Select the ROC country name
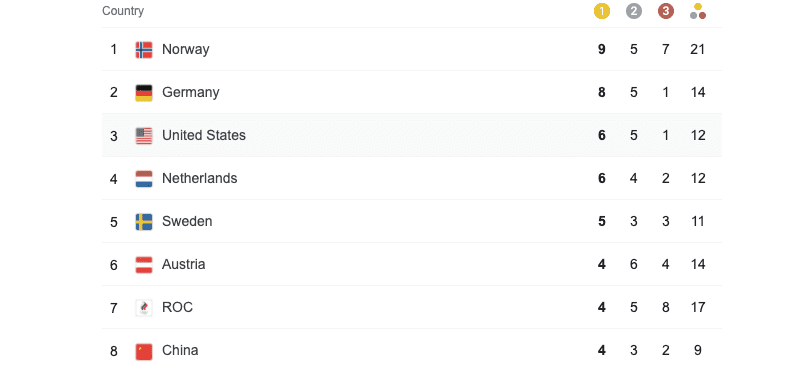The width and height of the screenshot is (793, 370). coord(177,307)
